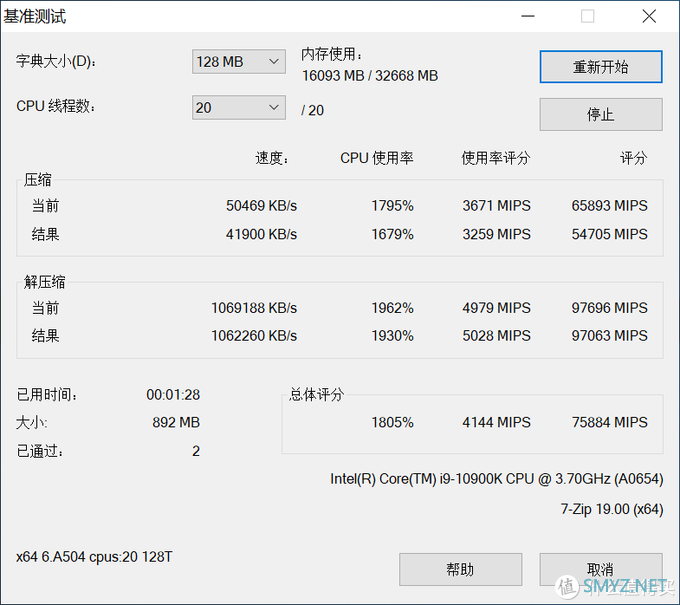Click decompression result rating 97063 MIPS

coord(609,336)
